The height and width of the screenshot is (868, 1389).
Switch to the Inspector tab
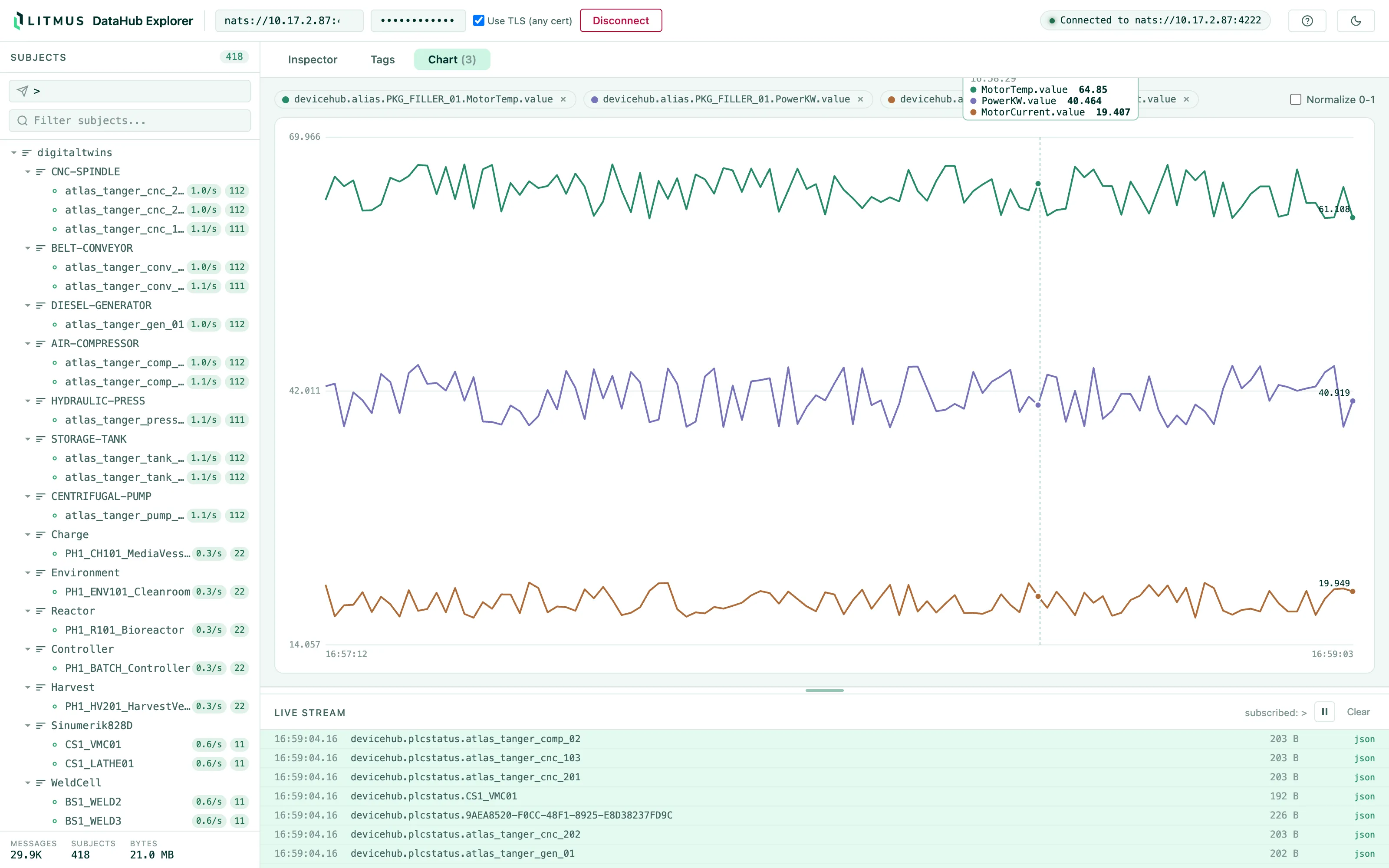(x=312, y=60)
